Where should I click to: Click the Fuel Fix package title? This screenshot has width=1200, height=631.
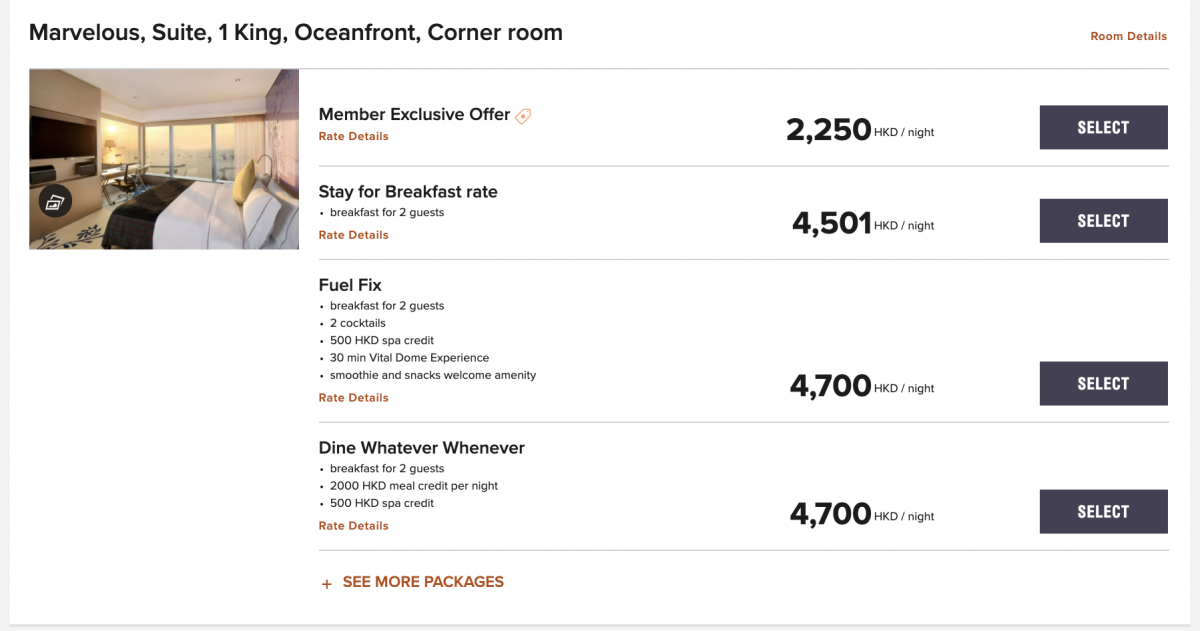pyautogui.click(x=350, y=285)
